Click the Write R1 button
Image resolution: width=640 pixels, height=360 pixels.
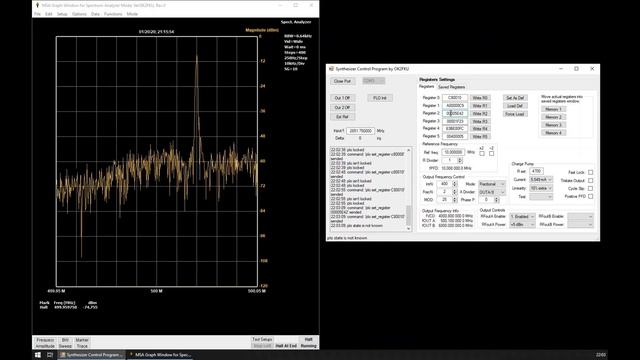(480, 106)
